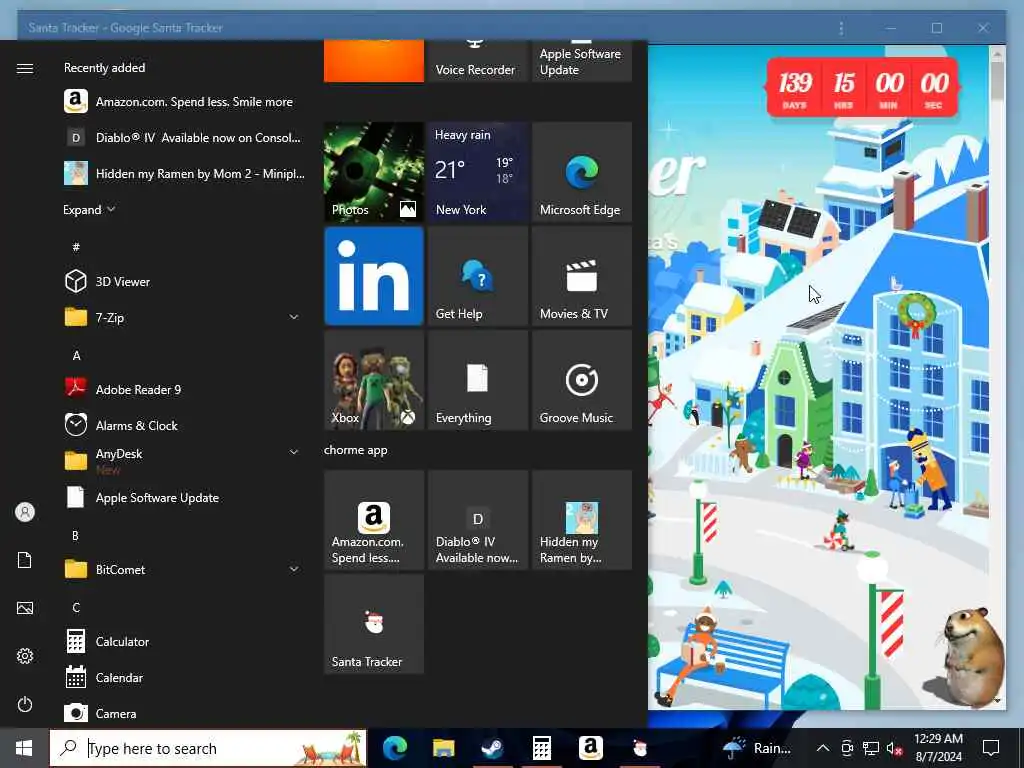The image size is (1024, 768).
Task: Open the network tray icon
Action: tap(871, 748)
